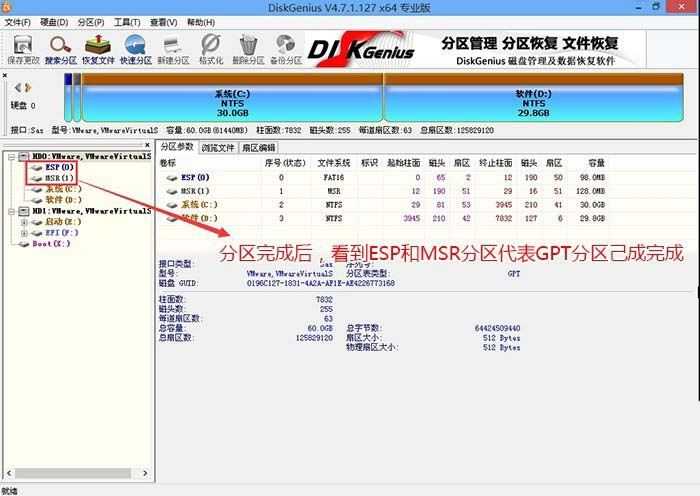Go to the next disk with the right arrow
This screenshot has height=496, width=700.
click(28, 88)
